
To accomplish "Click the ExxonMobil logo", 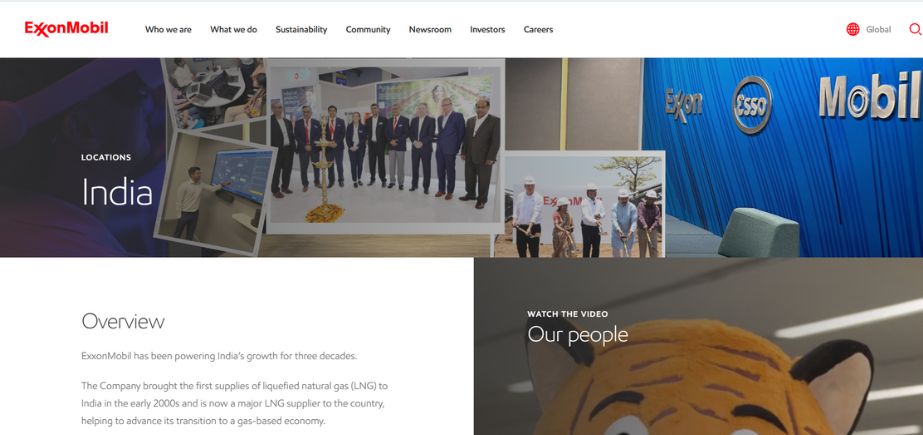I will 66,29.
